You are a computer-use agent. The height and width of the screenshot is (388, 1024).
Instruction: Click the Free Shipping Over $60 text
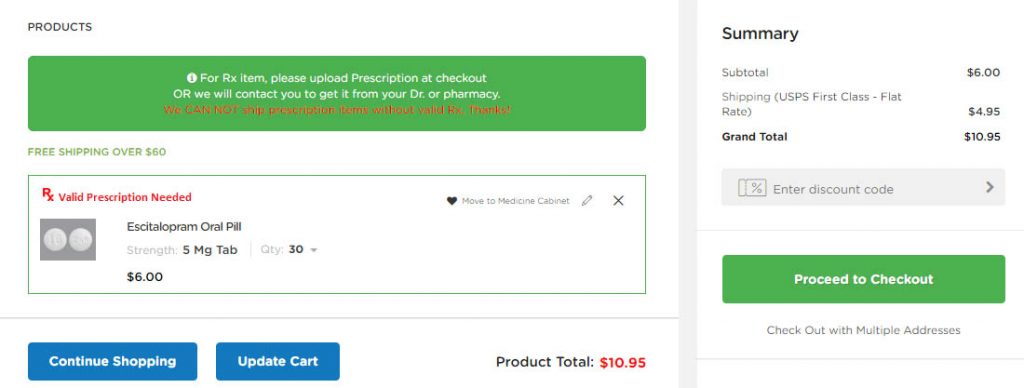pos(97,152)
